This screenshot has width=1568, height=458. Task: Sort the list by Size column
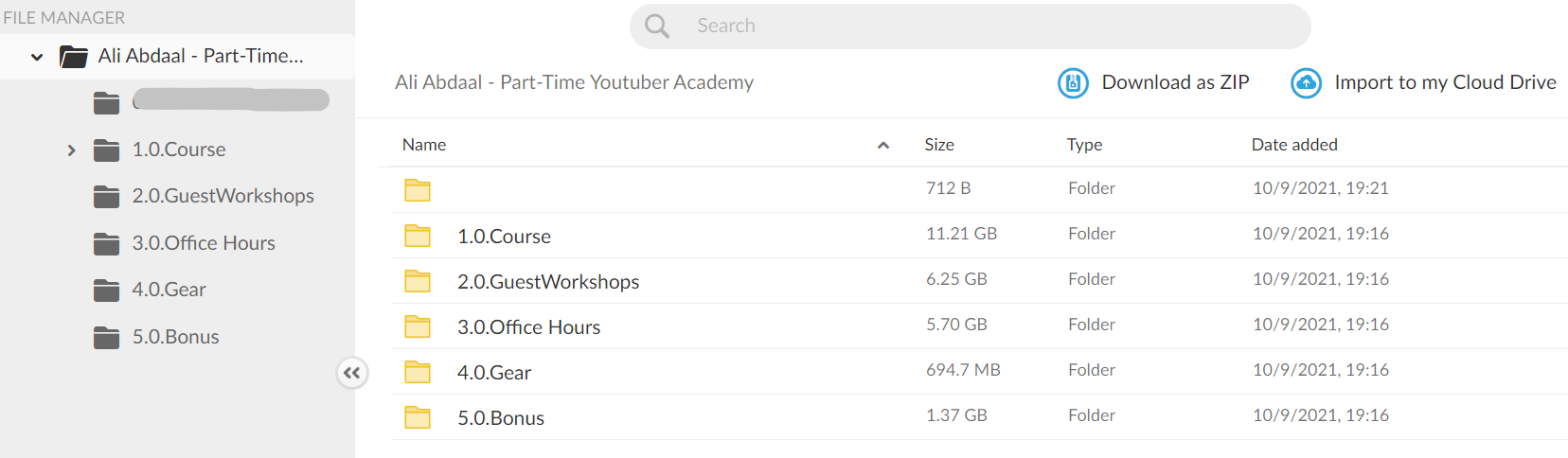939,145
